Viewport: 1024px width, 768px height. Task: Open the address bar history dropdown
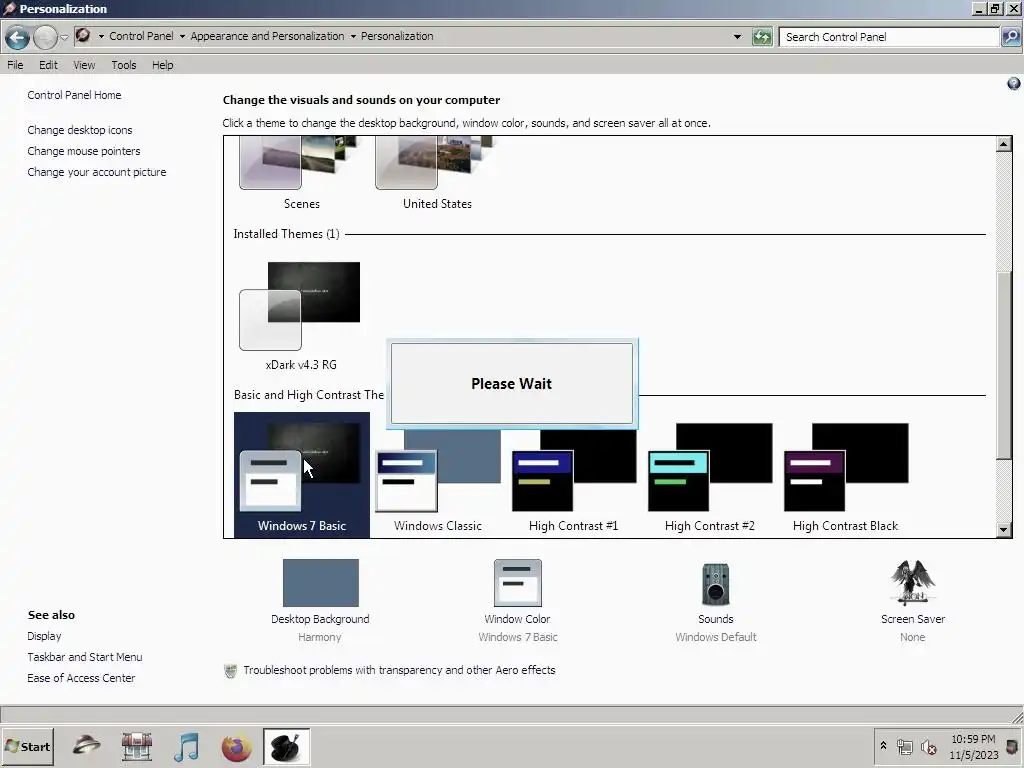point(737,37)
